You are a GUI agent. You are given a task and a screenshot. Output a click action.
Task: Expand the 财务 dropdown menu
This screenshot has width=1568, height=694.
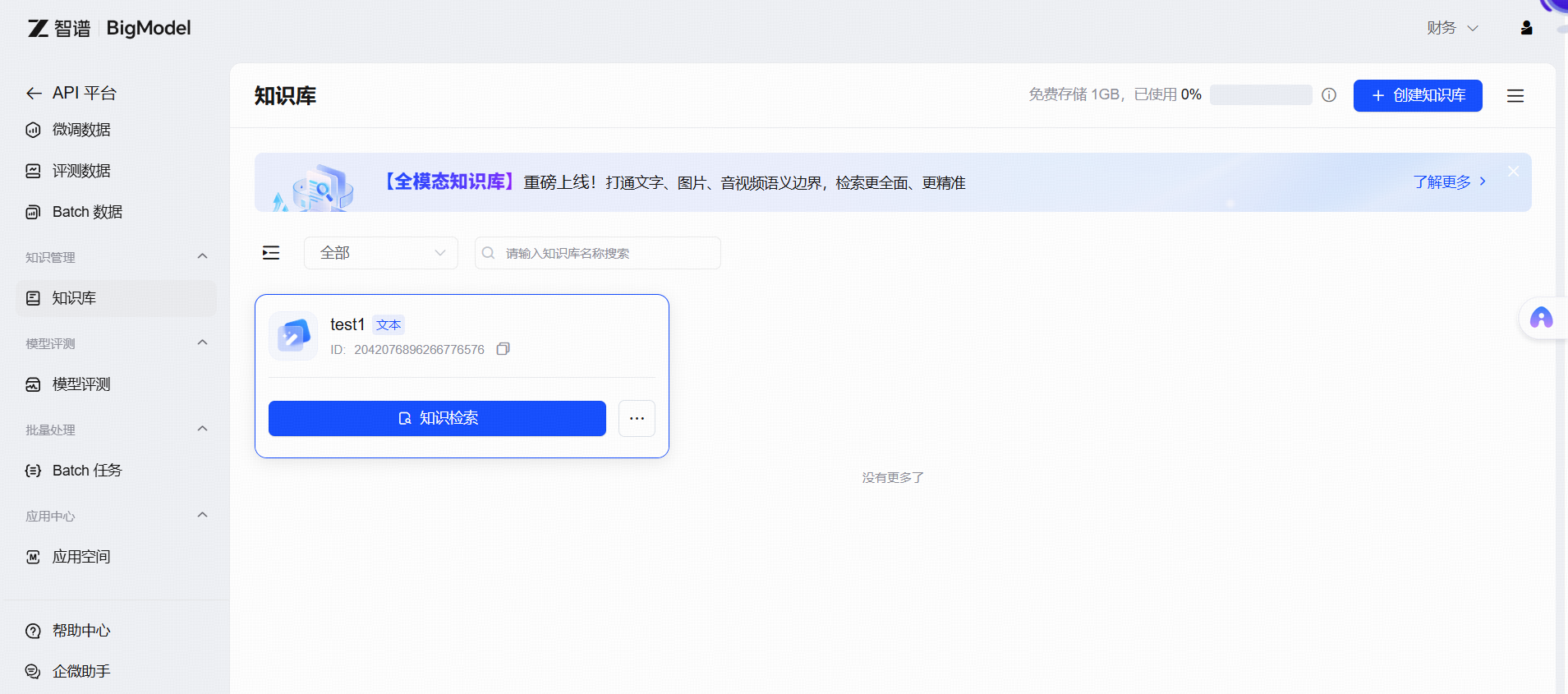coord(1452,28)
